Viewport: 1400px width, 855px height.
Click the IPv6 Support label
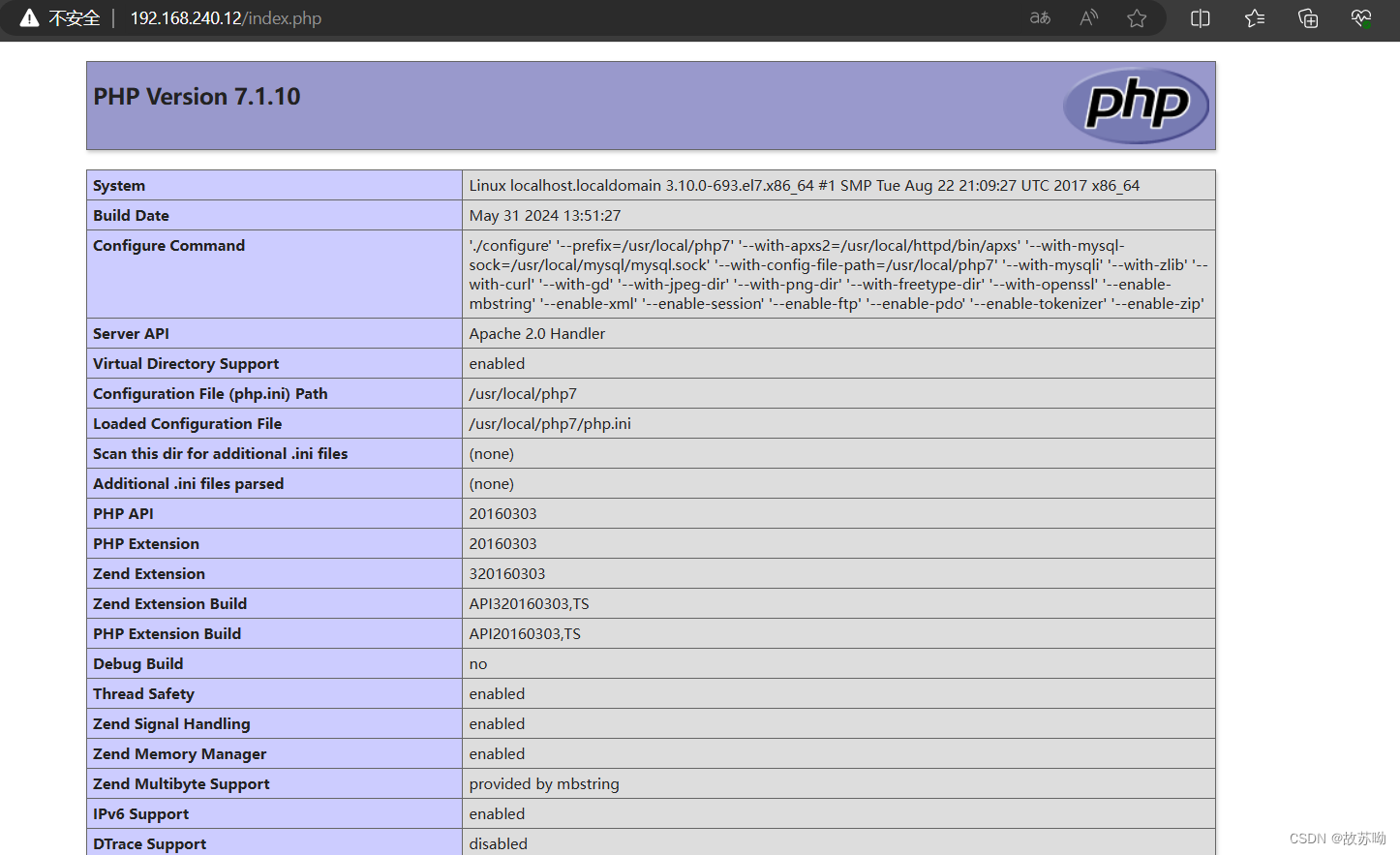[x=140, y=814]
